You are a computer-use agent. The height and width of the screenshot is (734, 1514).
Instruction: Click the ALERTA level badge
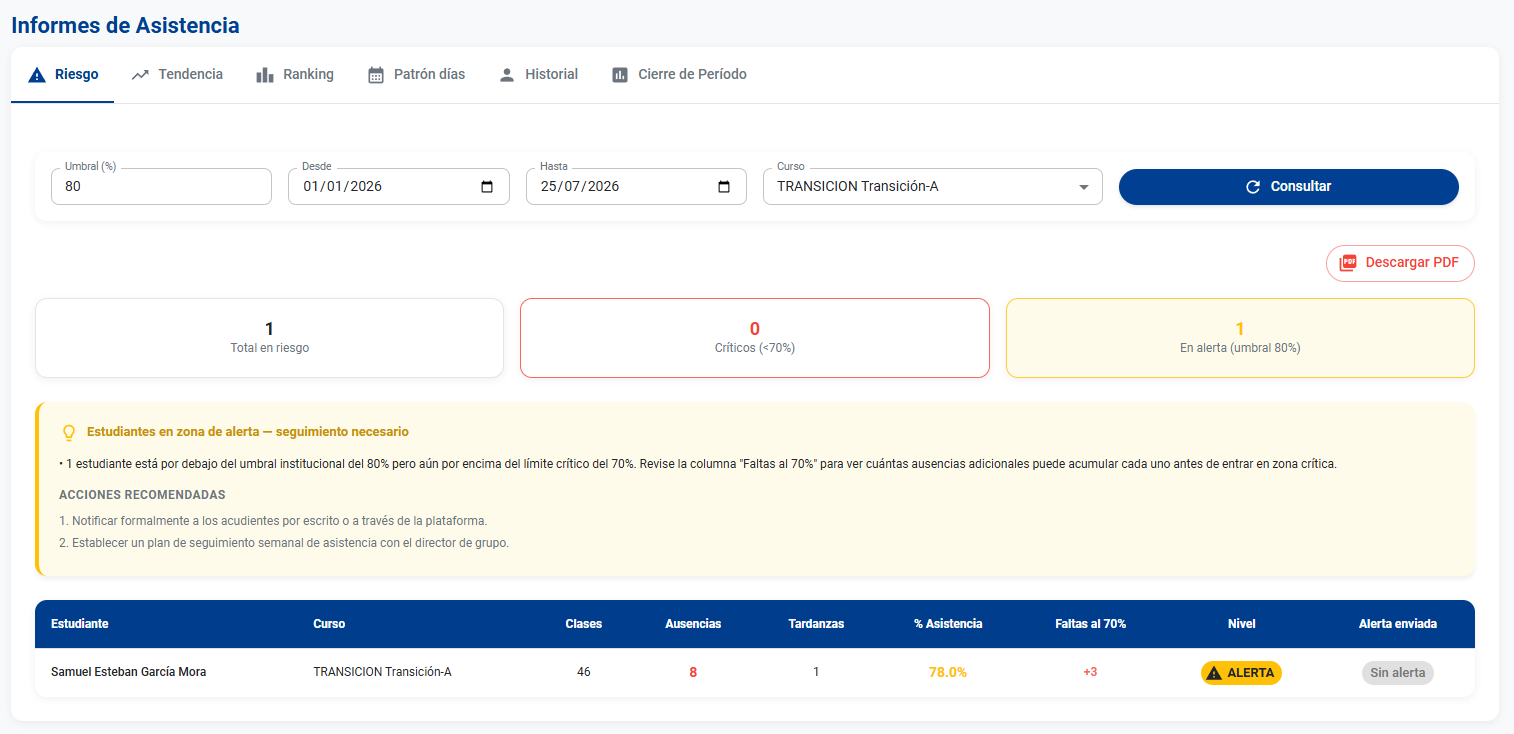point(1241,673)
